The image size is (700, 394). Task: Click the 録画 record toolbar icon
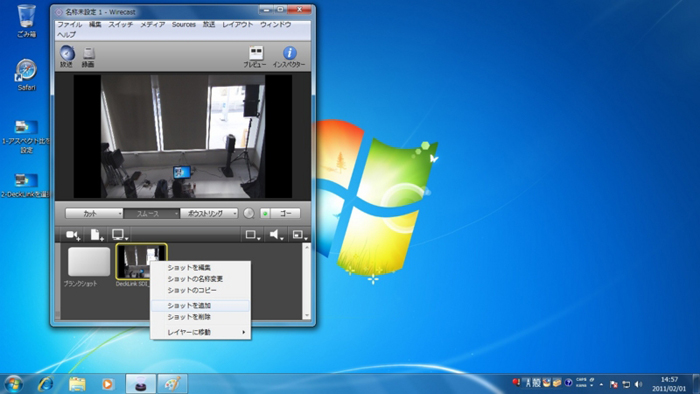click(88, 57)
